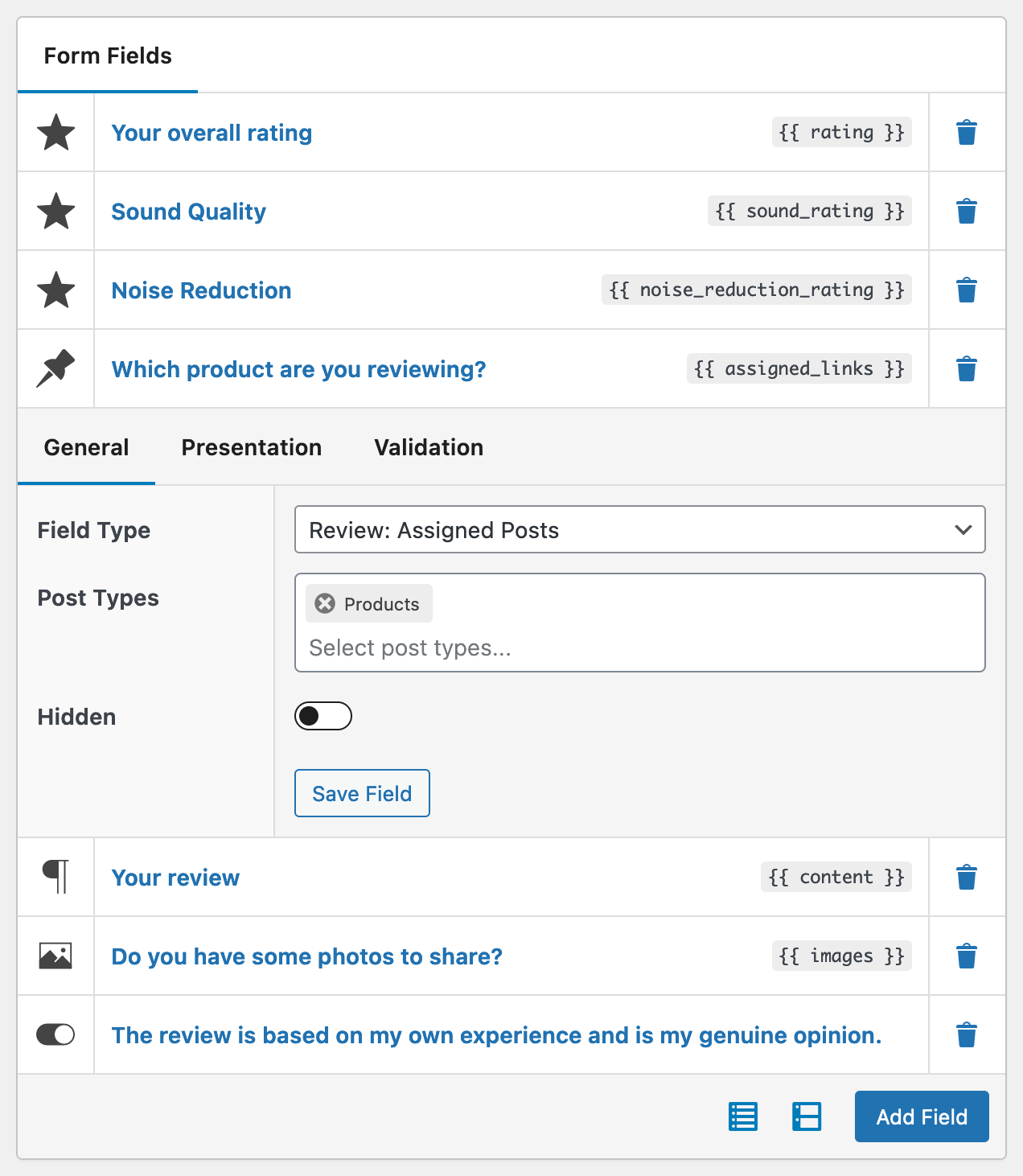The width and height of the screenshot is (1023, 1176).
Task: Select the image icon for the photos field
Action: point(55,956)
